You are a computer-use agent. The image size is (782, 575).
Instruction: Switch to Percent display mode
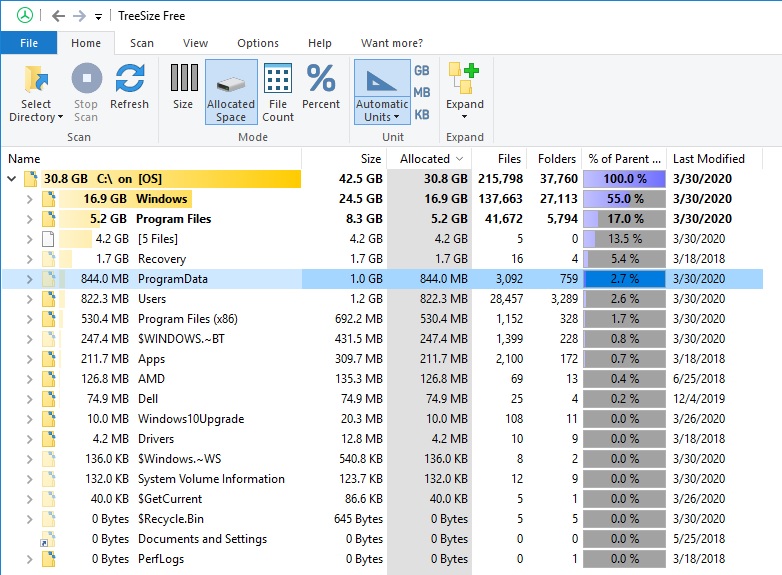pyautogui.click(x=321, y=87)
